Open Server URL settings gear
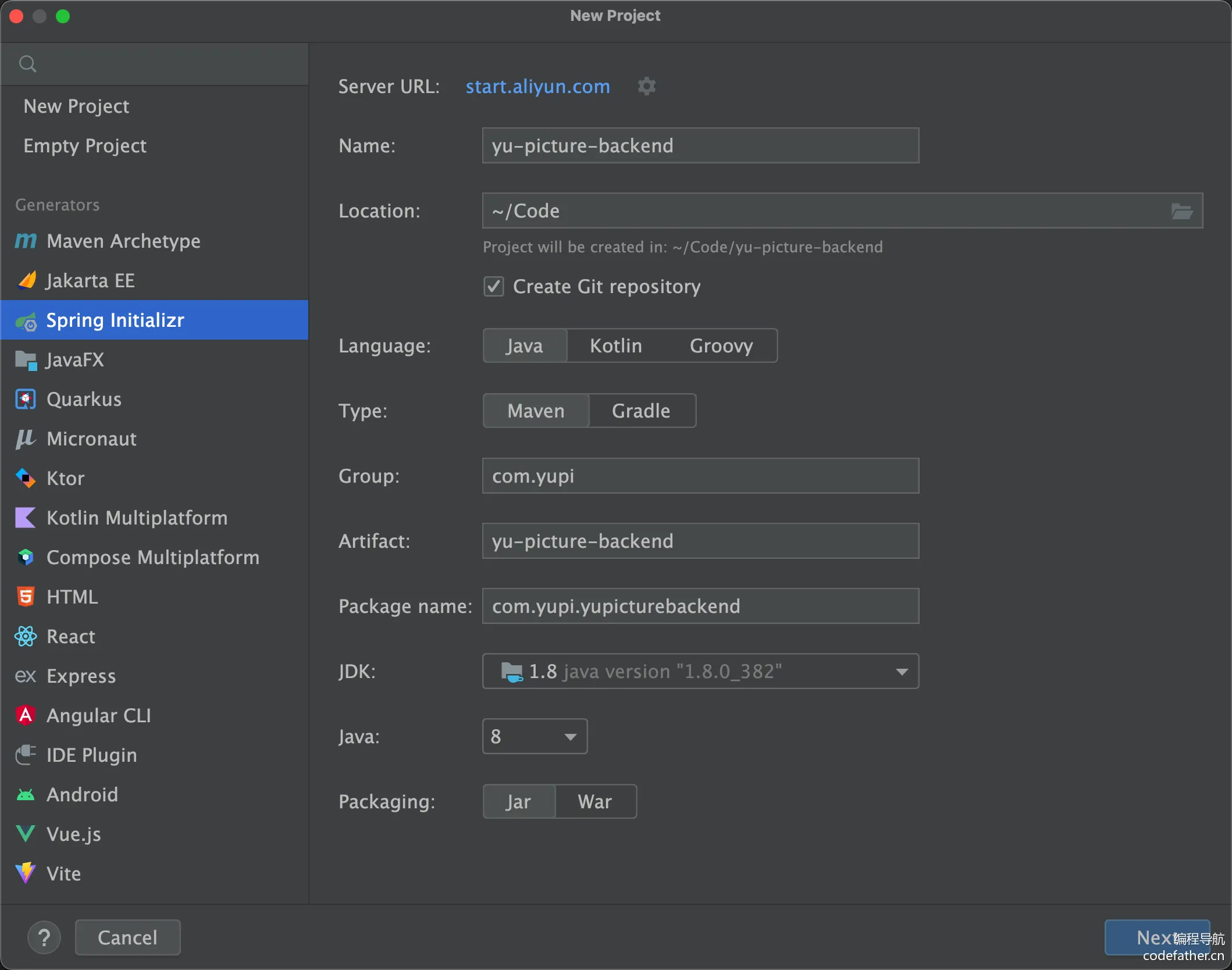 point(647,86)
